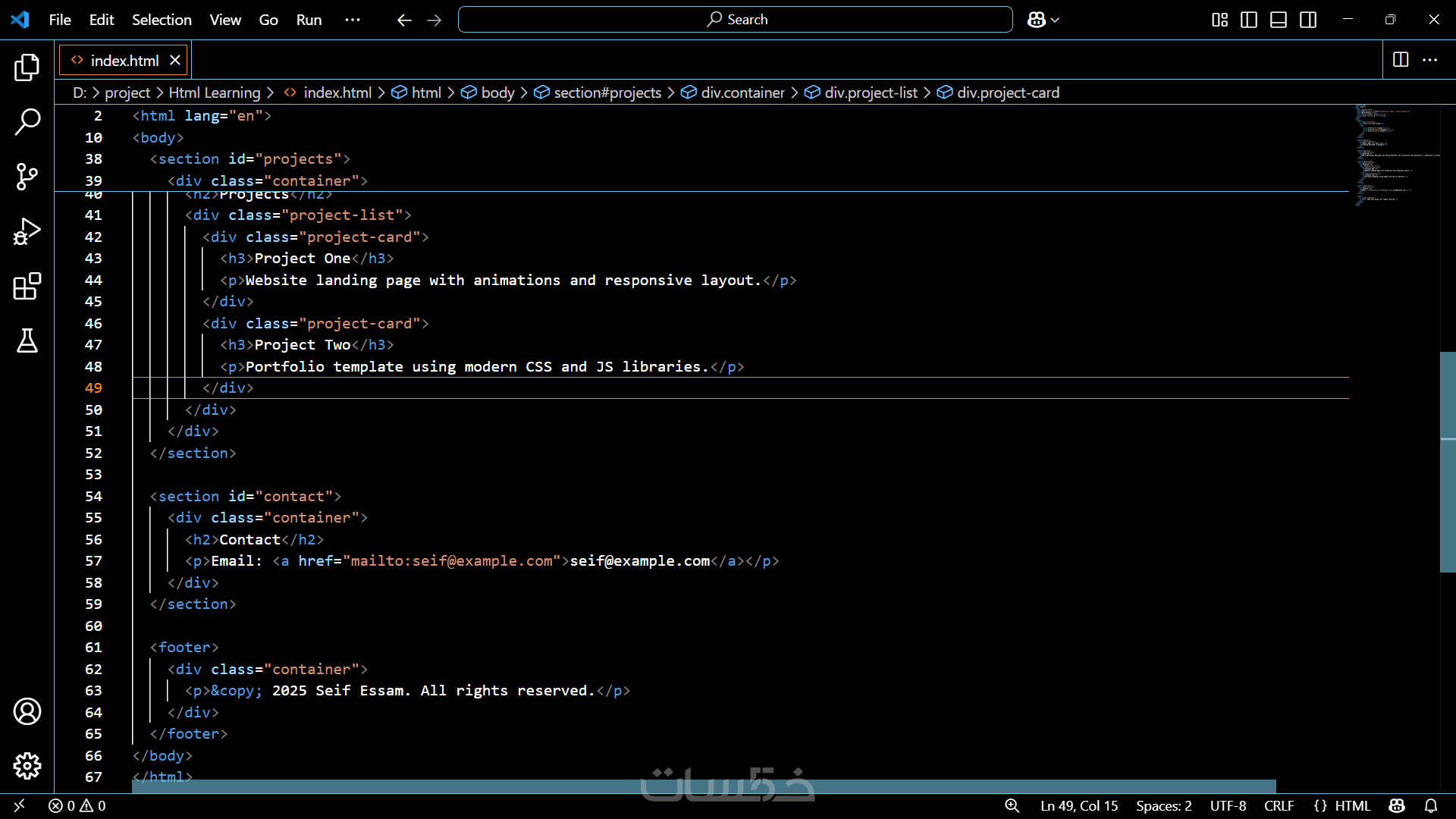
Task: Toggle the secondary side bar layout button
Action: (x=1308, y=20)
